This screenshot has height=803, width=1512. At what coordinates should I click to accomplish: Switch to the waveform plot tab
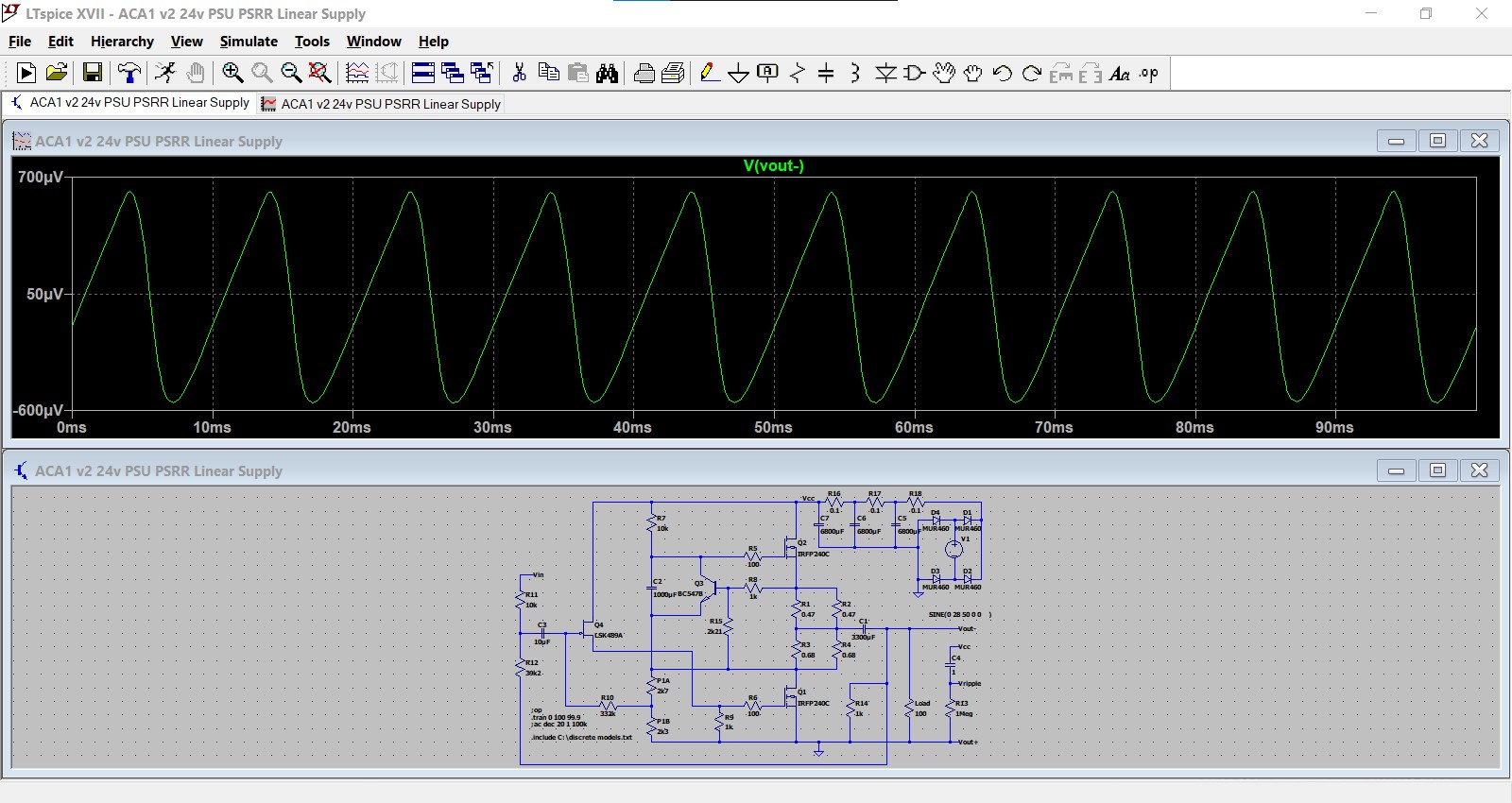point(381,104)
